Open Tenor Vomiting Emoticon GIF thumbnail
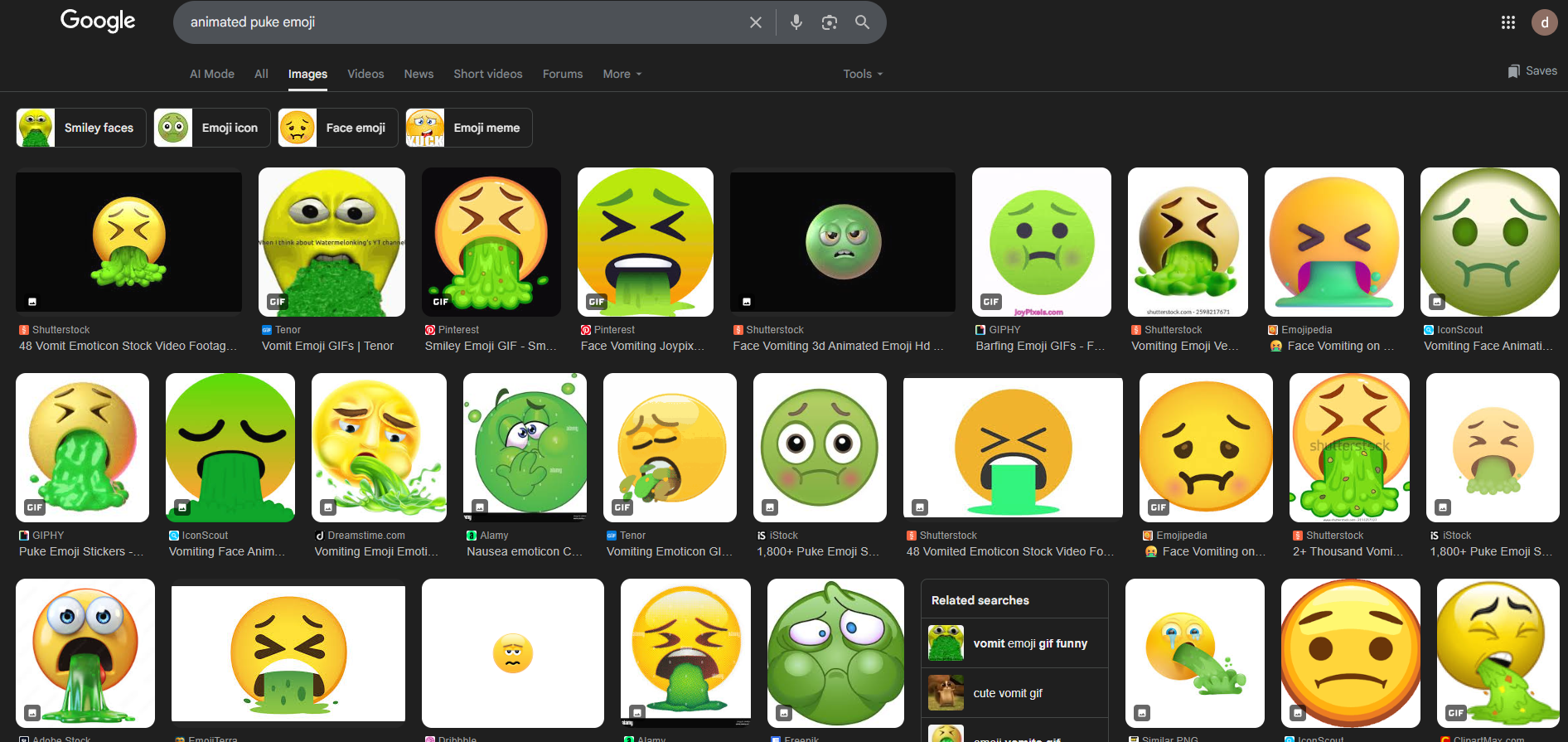The height and width of the screenshot is (742, 1568). [x=670, y=448]
